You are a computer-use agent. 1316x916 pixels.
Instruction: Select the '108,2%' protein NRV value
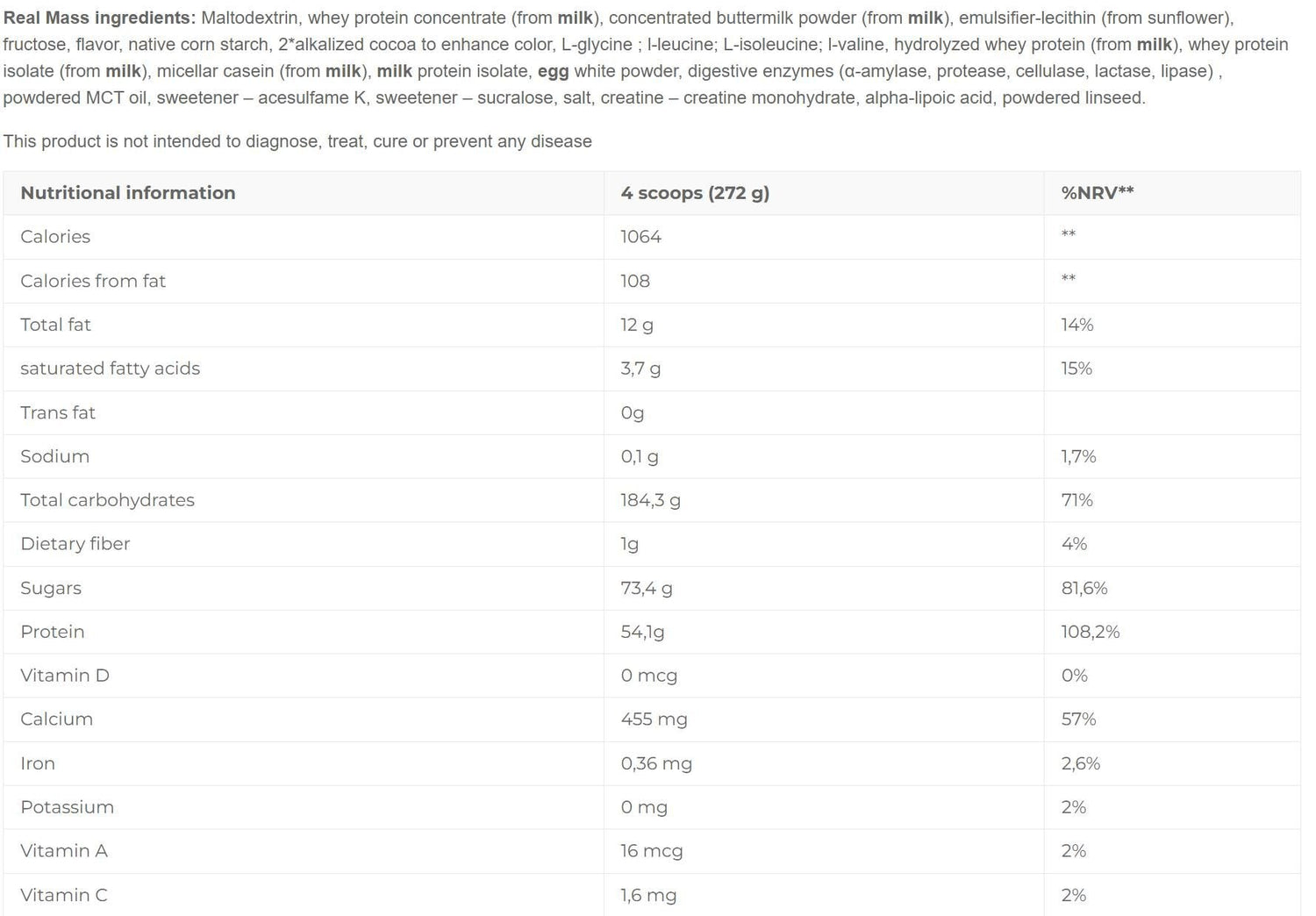click(1090, 632)
